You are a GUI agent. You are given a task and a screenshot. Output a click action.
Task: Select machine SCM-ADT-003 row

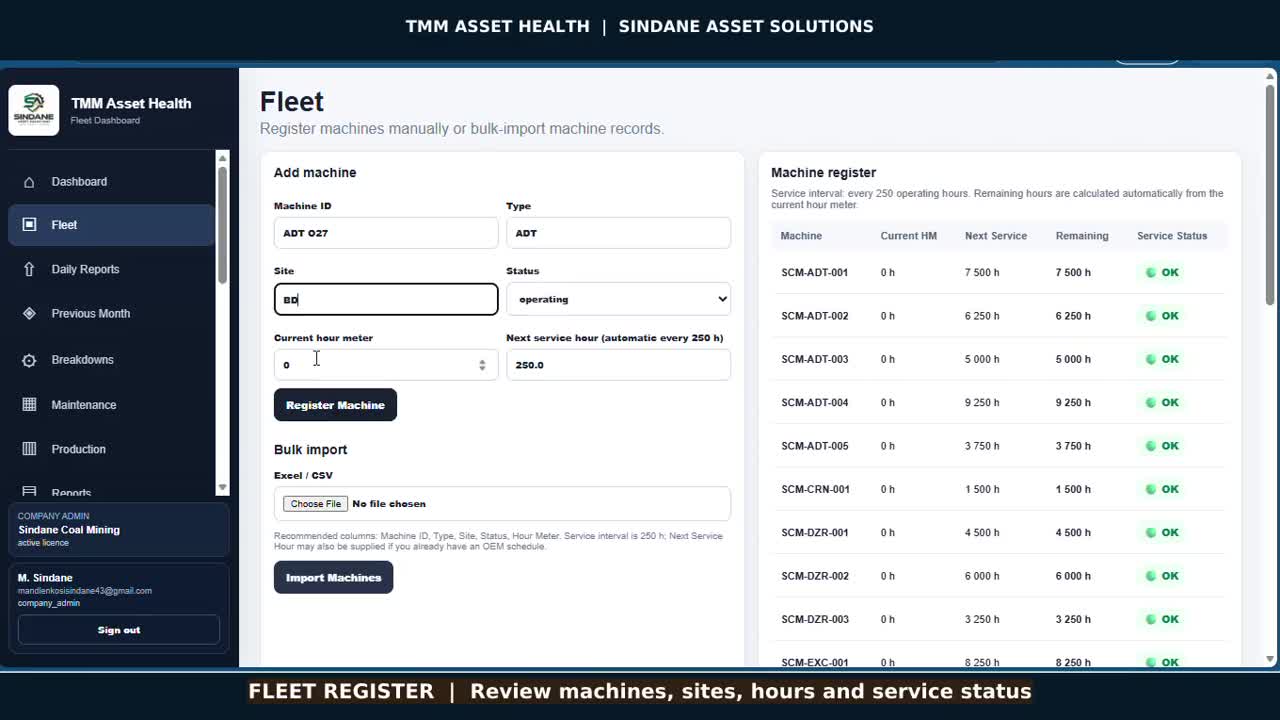999,359
